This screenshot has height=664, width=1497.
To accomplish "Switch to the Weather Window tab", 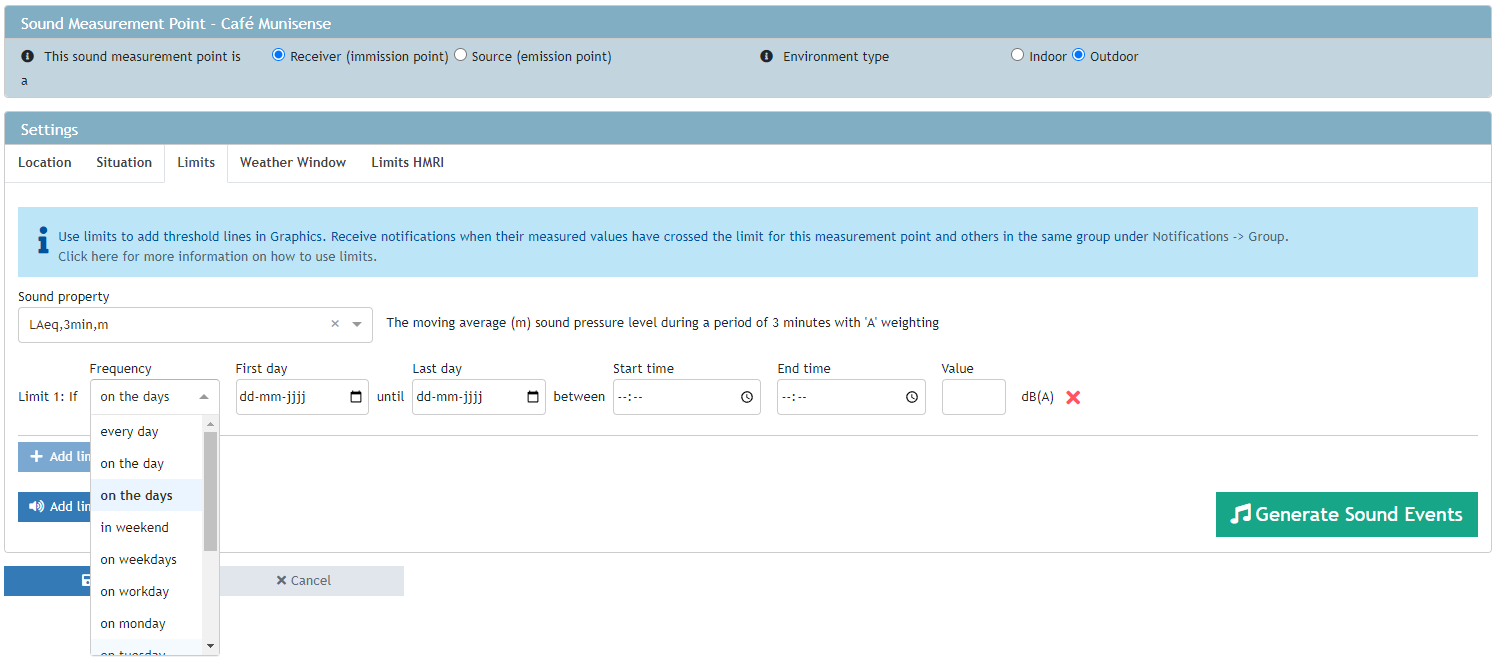I will [292, 162].
